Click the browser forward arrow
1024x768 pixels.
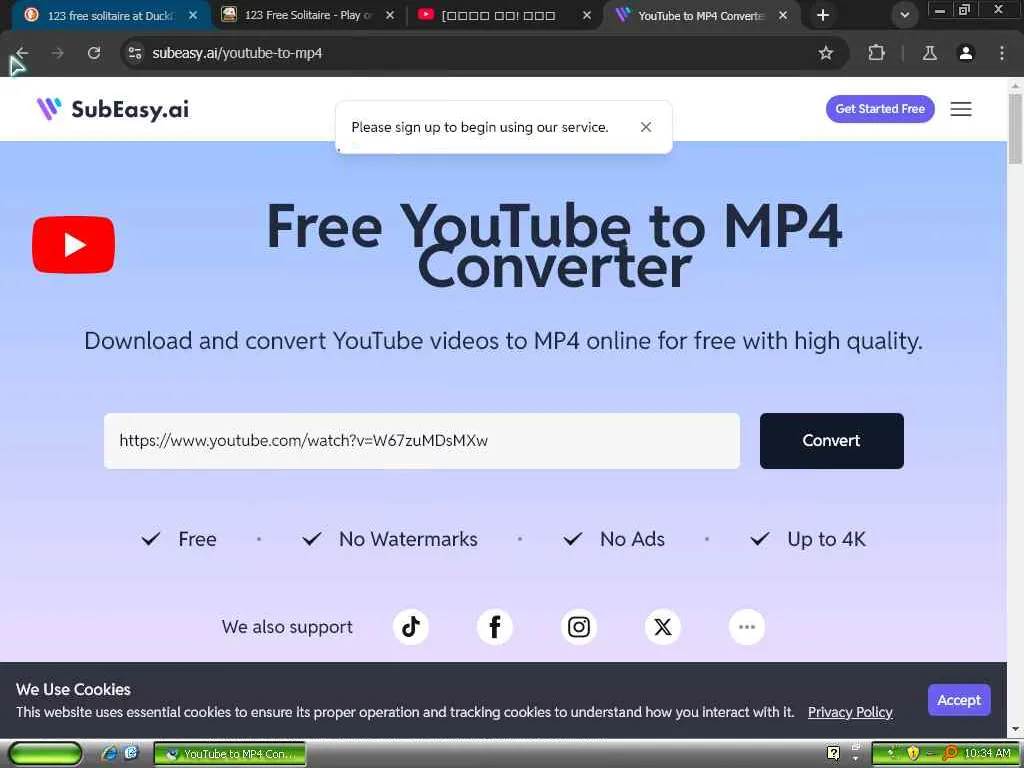point(57,53)
